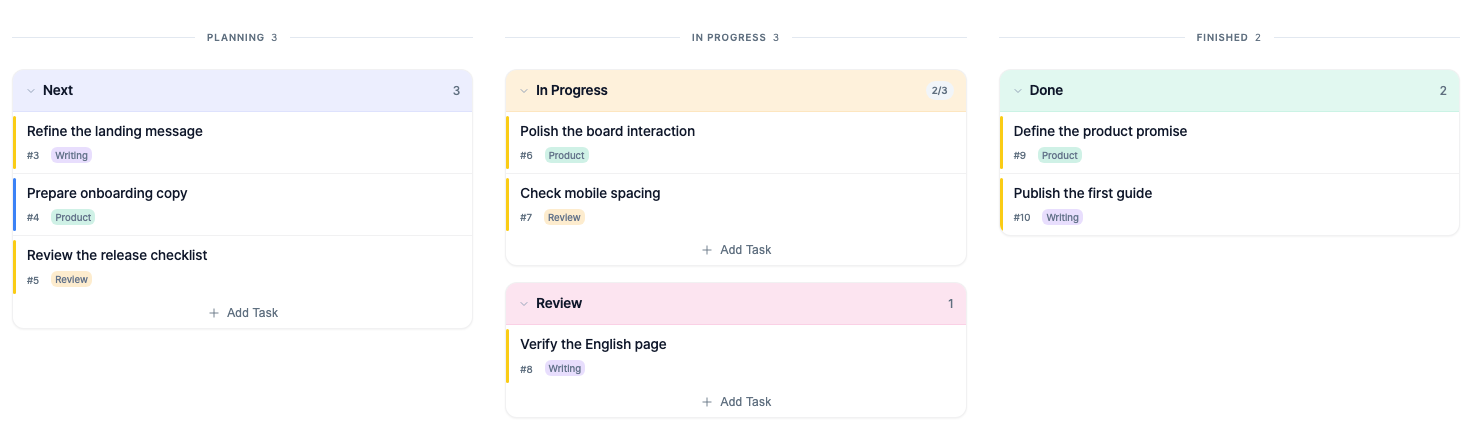
Task: Click the Writing tag on task #3
Action: tap(71, 156)
